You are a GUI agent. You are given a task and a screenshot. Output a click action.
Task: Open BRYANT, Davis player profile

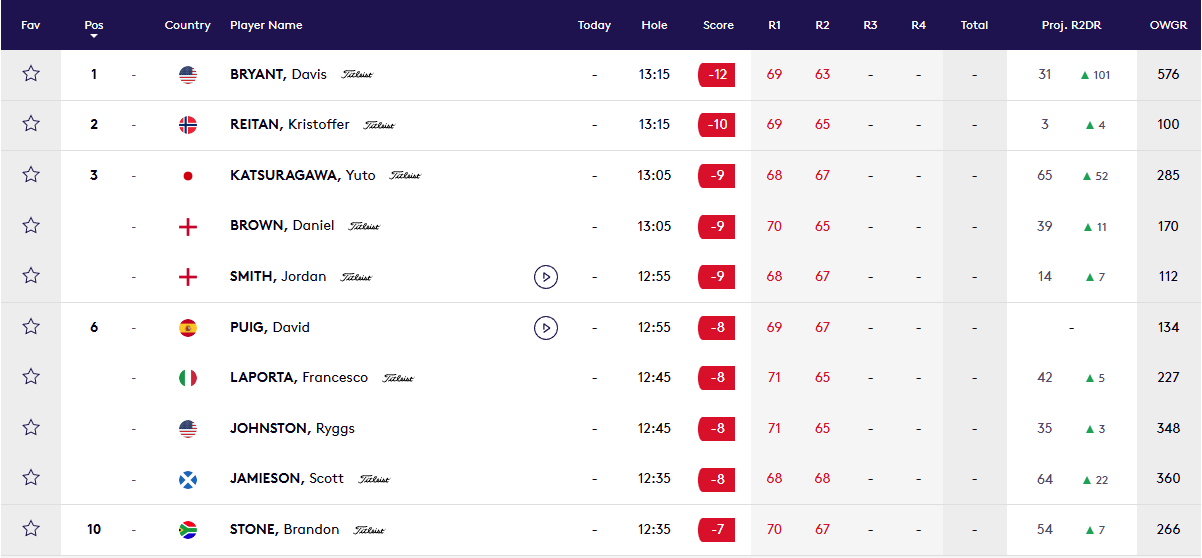click(279, 74)
